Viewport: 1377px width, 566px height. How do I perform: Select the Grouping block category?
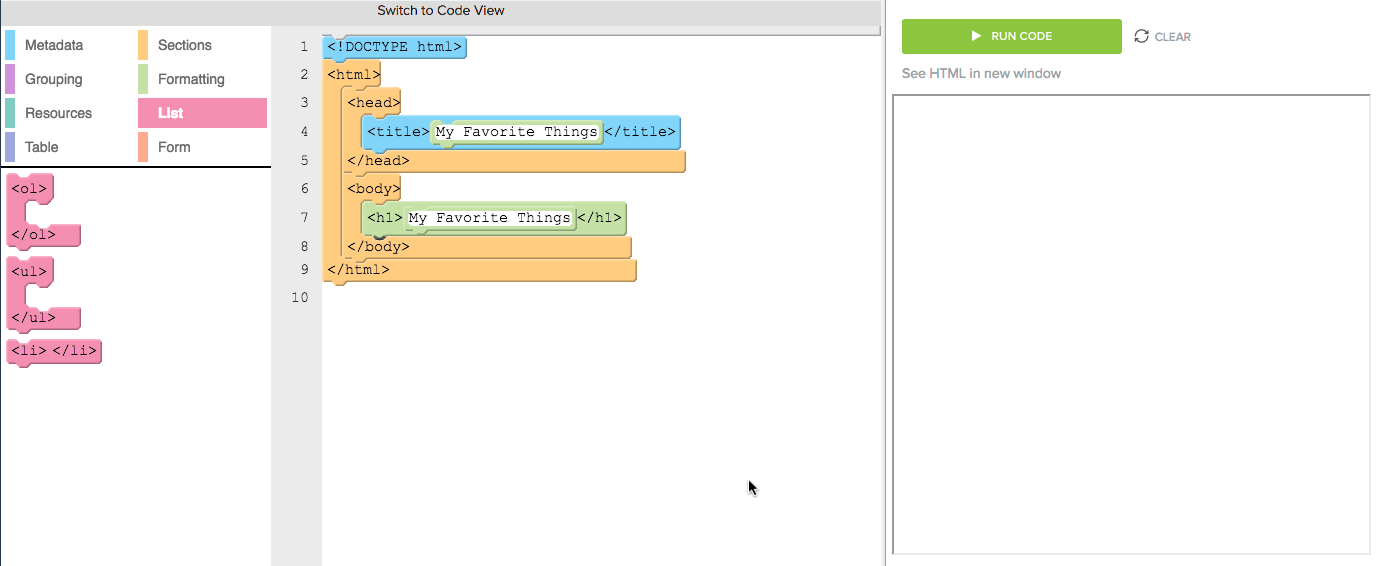click(54, 79)
